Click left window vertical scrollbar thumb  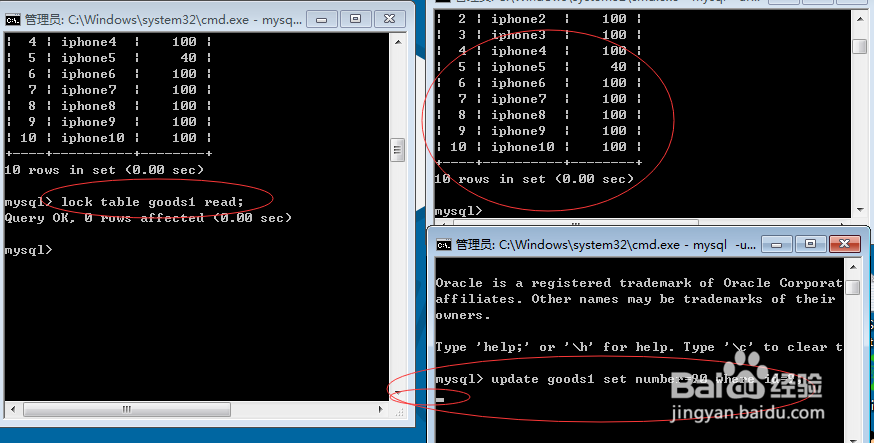(397, 150)
